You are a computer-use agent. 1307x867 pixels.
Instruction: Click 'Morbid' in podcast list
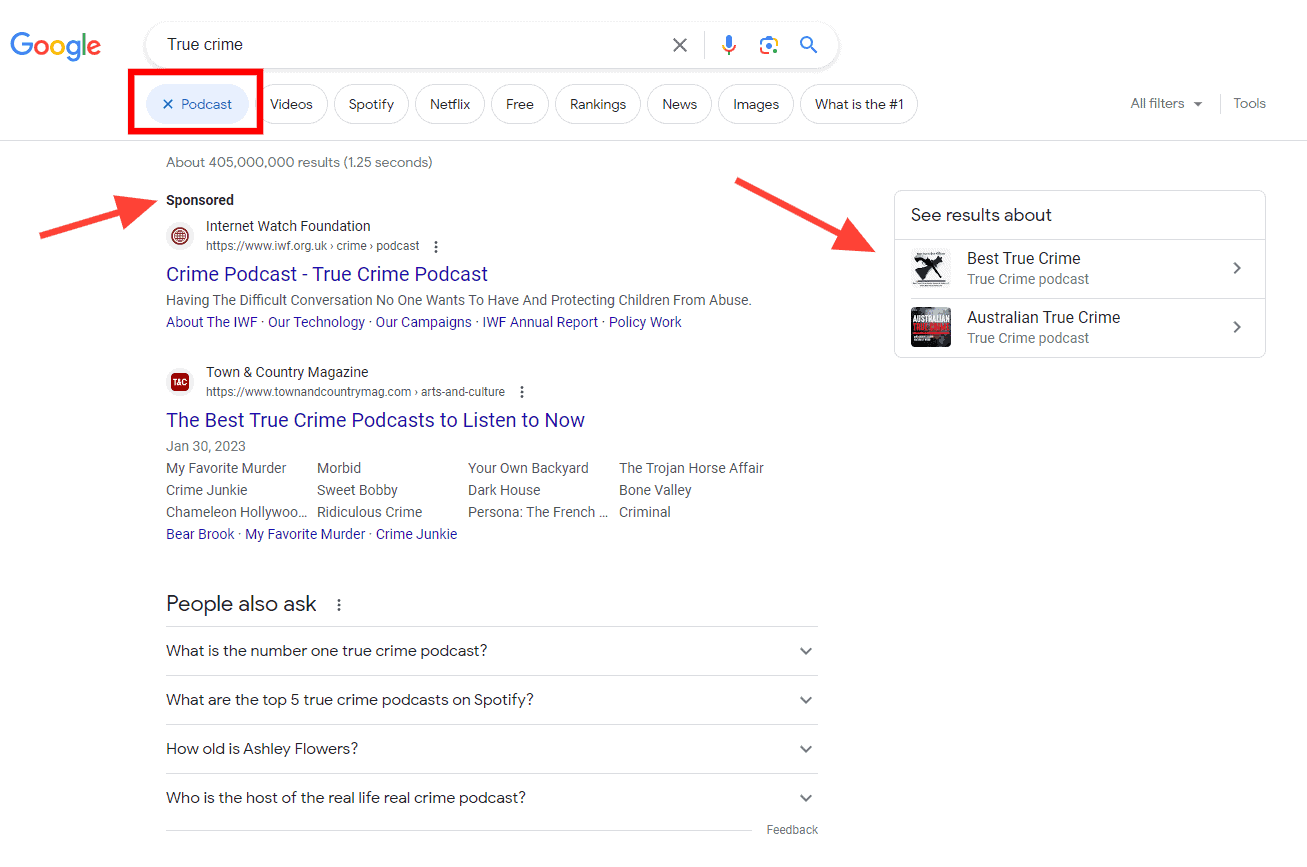pos(339,468)
